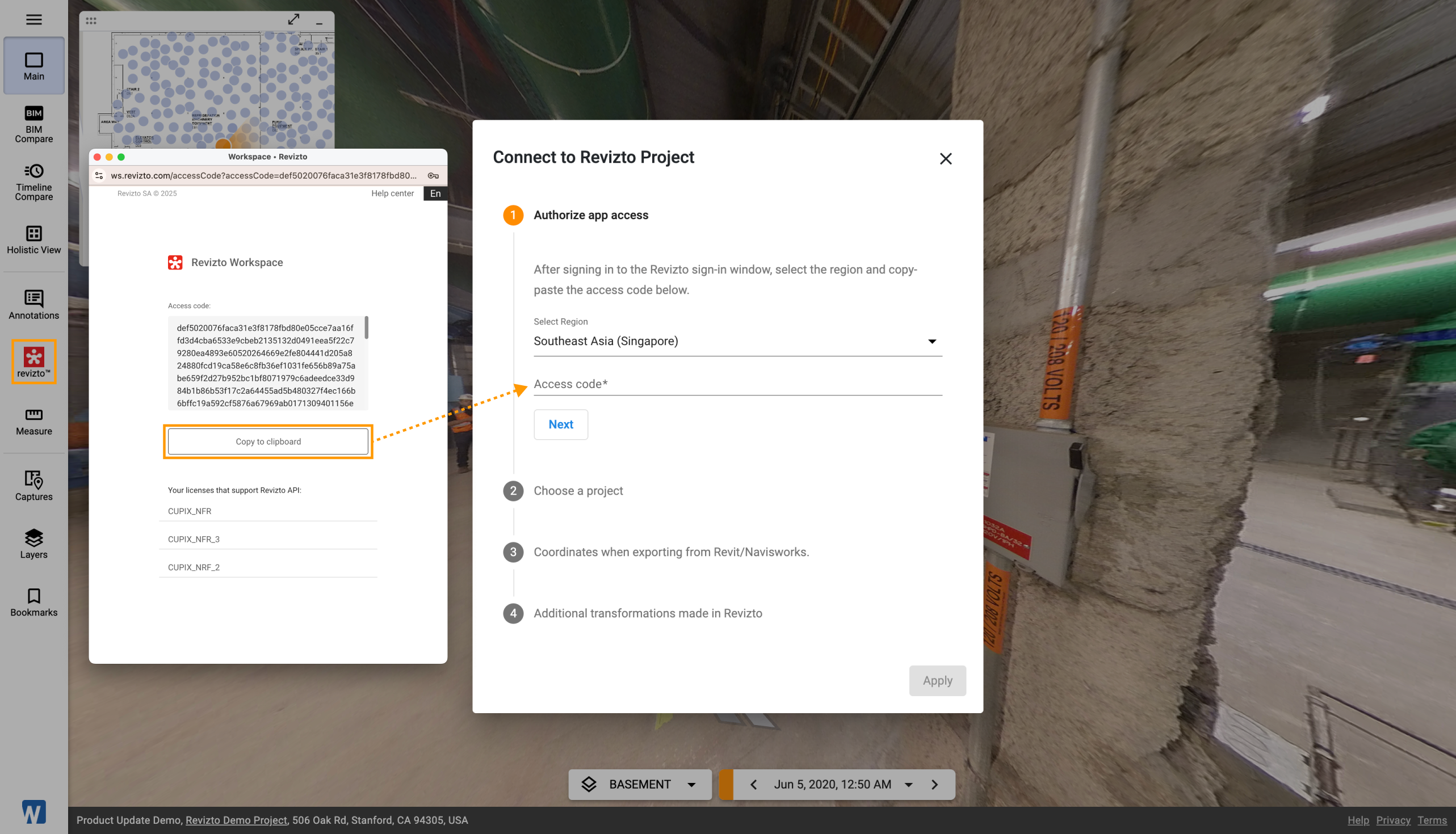
Task: Select the Main view icon
Action: [34, 66]
